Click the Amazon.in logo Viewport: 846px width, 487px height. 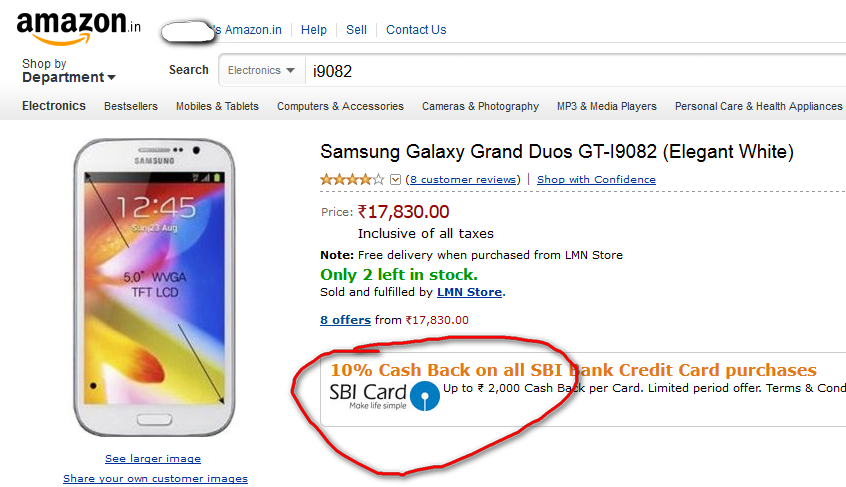(79, 27)
